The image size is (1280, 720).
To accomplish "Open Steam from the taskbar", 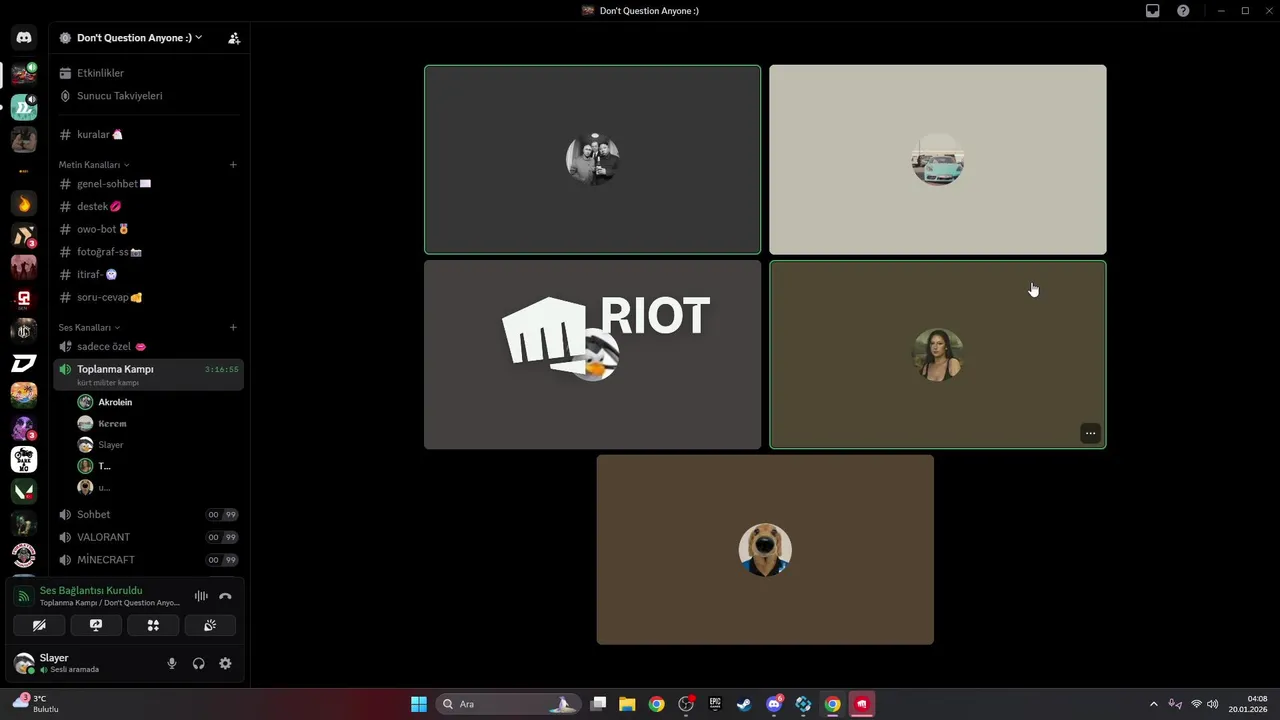I will click(744, 704).
